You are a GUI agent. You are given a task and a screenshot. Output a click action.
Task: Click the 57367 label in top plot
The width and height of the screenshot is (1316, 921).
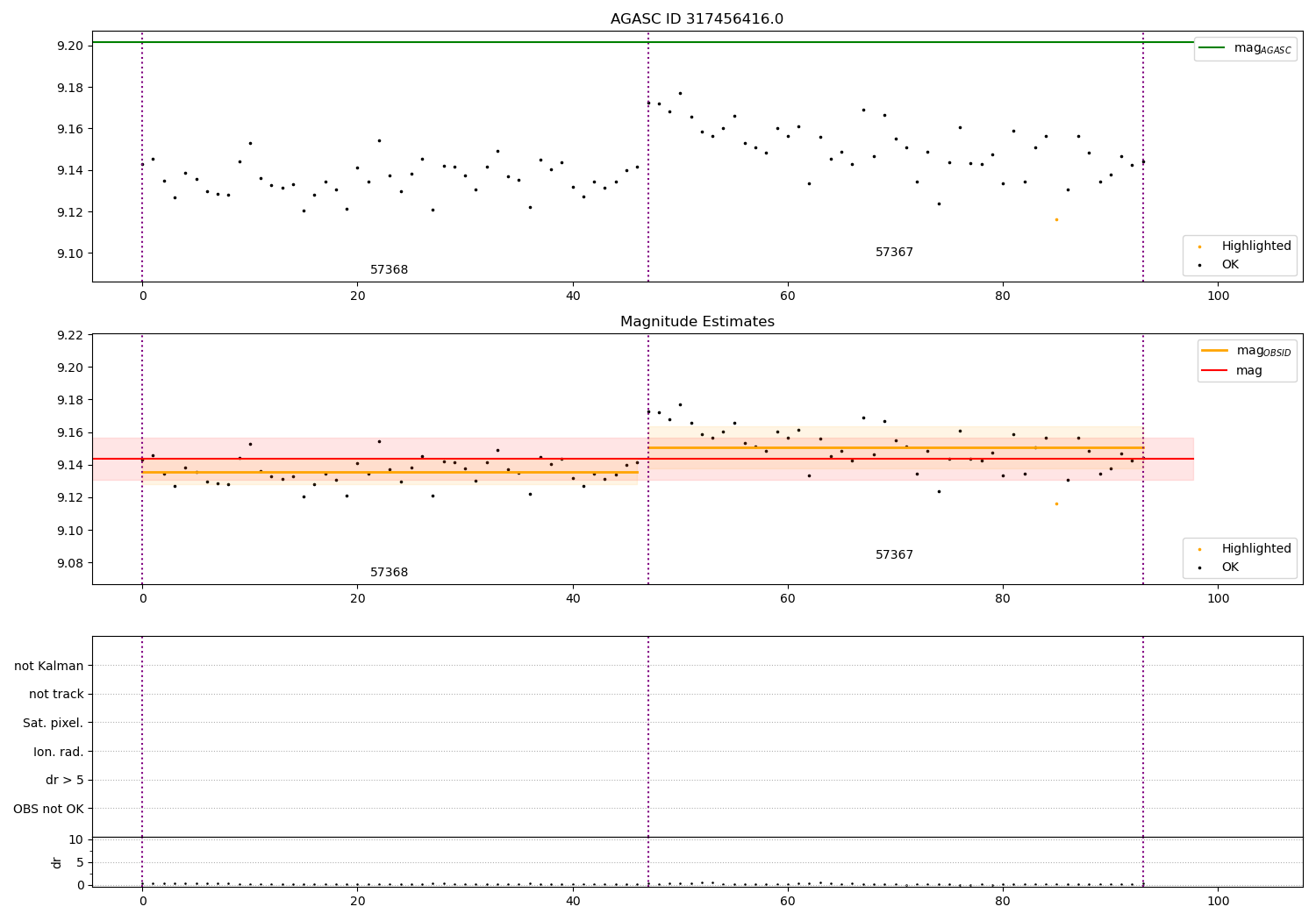(x=894, y=253)
